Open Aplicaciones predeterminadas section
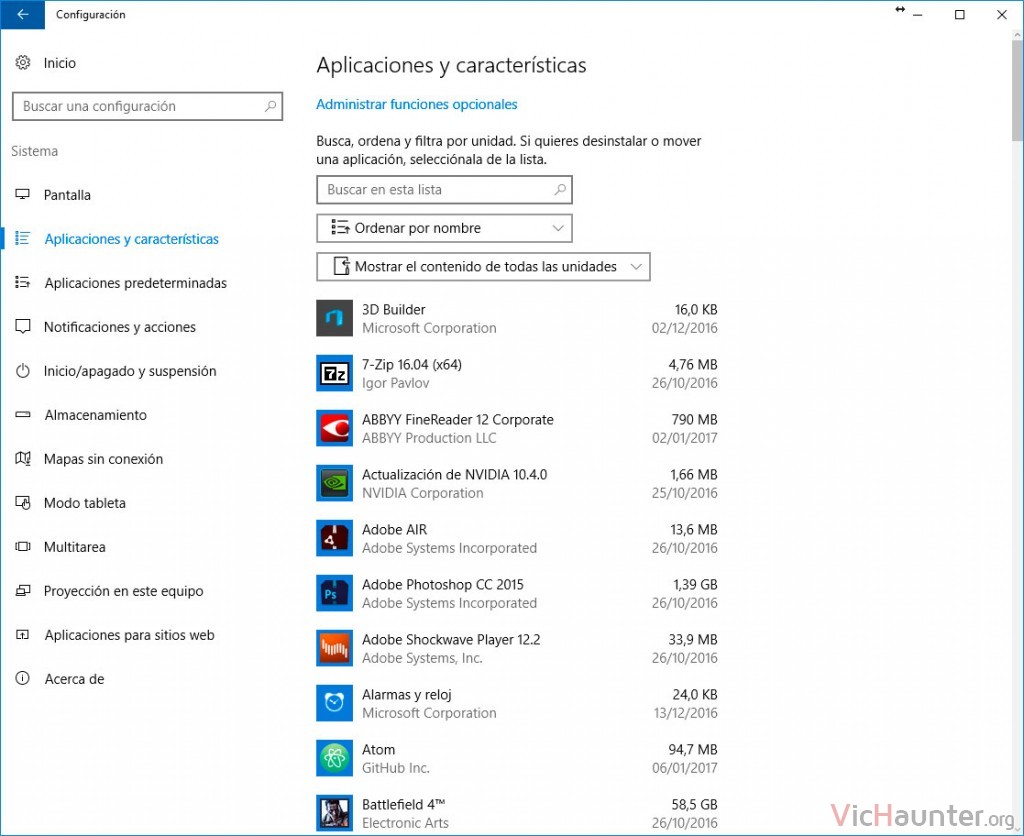1024x836 pixels. (136, 283)
